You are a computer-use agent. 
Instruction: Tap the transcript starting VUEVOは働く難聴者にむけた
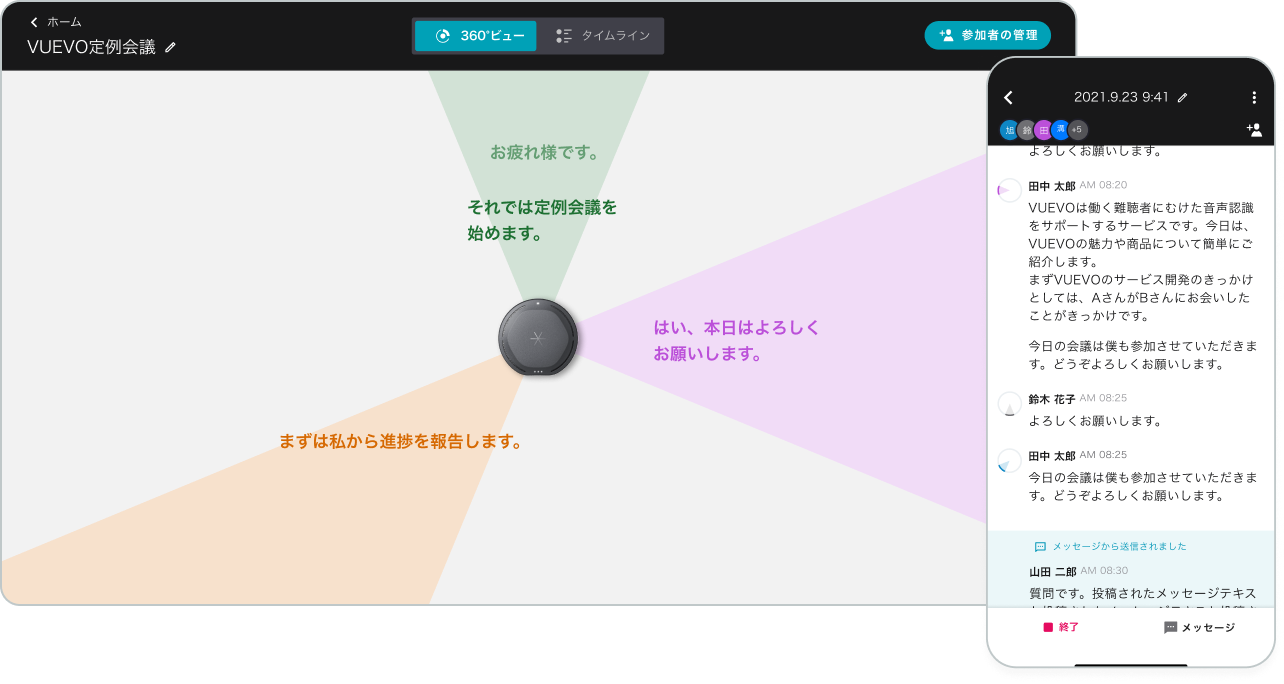pyautogui.click(x=1142, y=262)
